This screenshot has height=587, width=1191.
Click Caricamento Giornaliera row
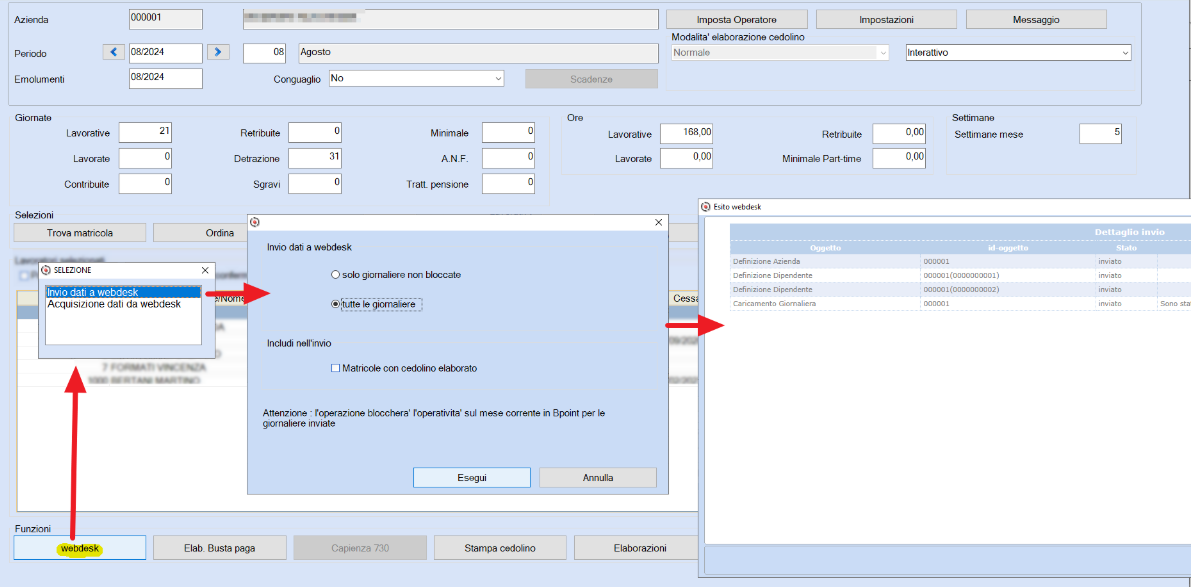[960, 304]
